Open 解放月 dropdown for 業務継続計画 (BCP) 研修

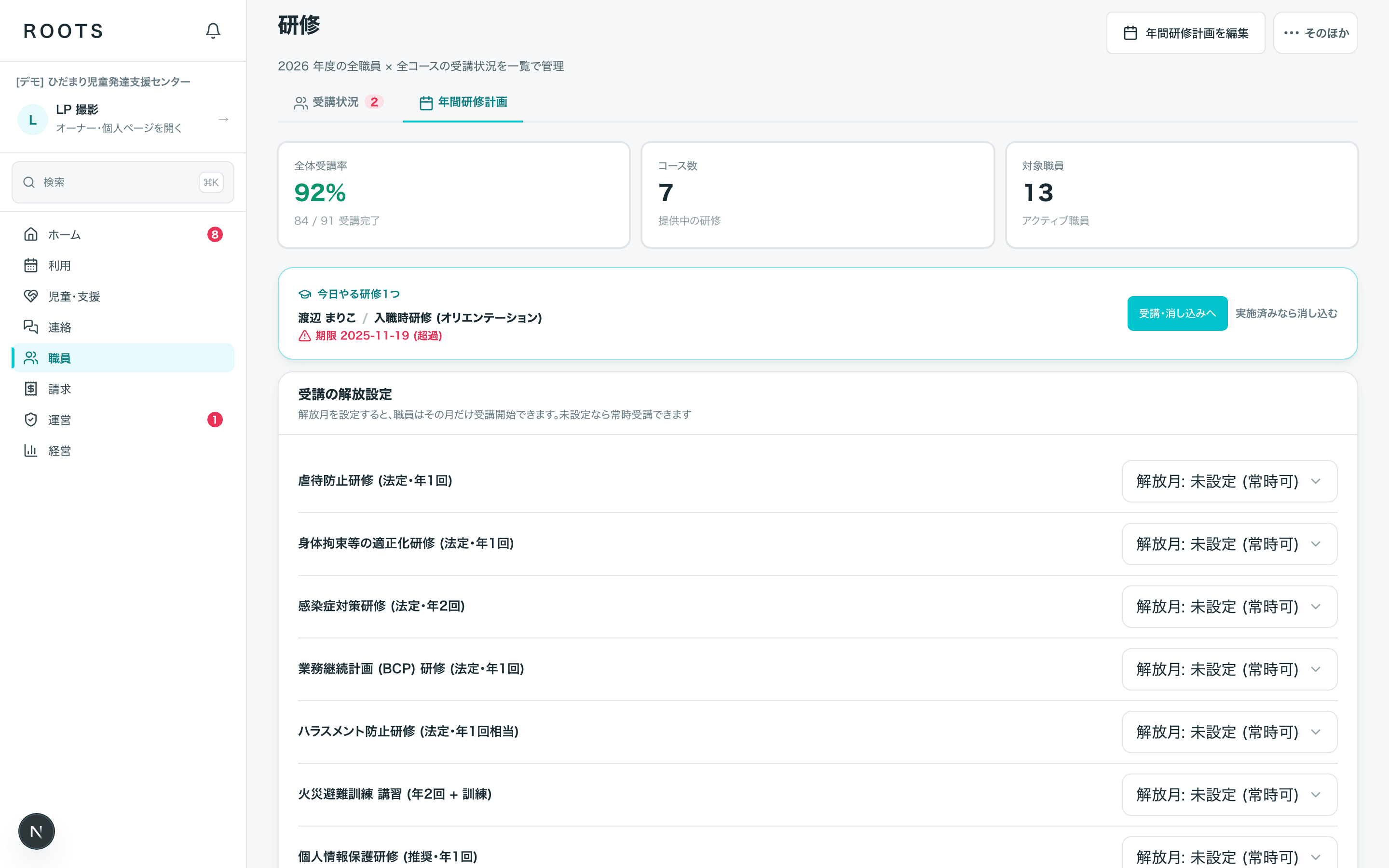[1229, 669]
